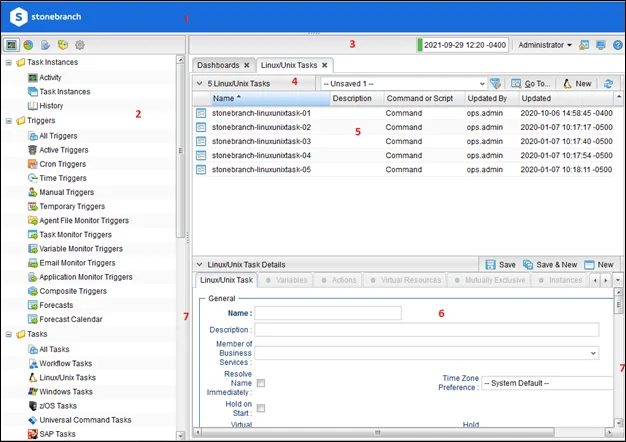Click the Windows Tasks flag icon
The width and height of the screenshot is (626, 442).
(33, 392)
